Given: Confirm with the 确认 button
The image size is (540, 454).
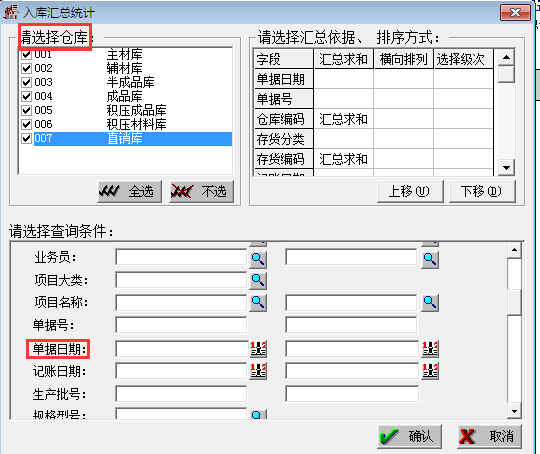Looking at the screenshot, I should (x=409, y=436).
